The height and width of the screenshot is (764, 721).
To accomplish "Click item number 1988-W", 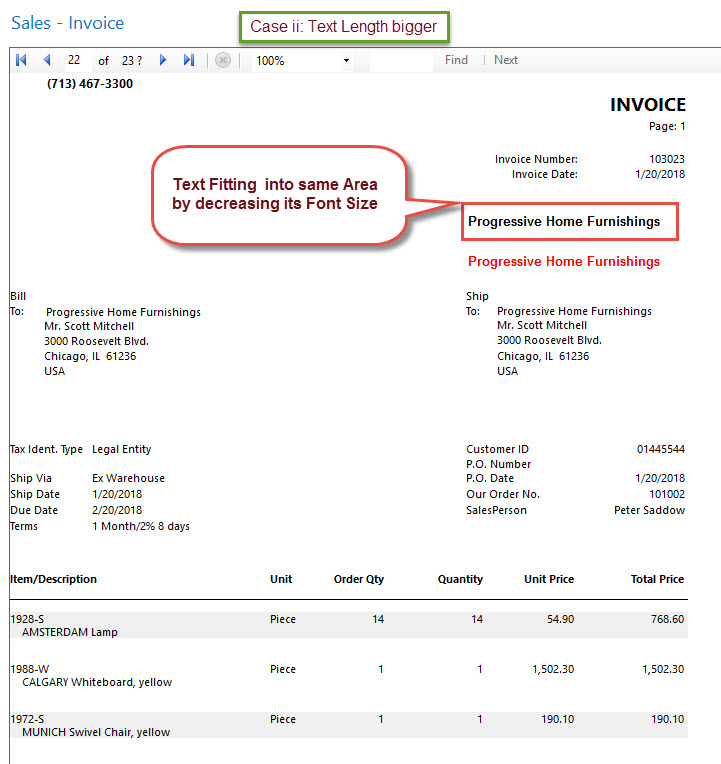I will [30, 669].
